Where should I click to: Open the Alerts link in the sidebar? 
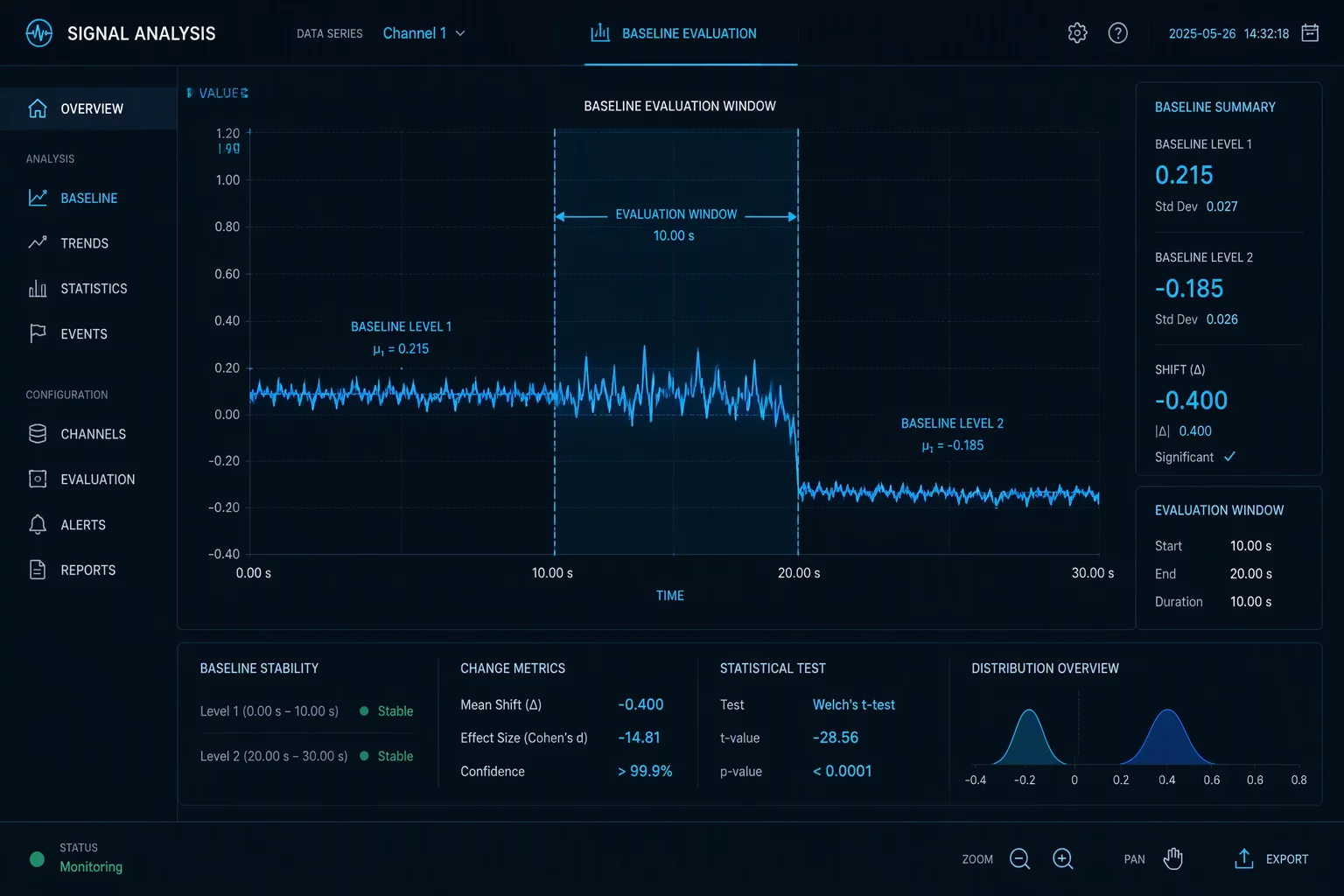83,525
